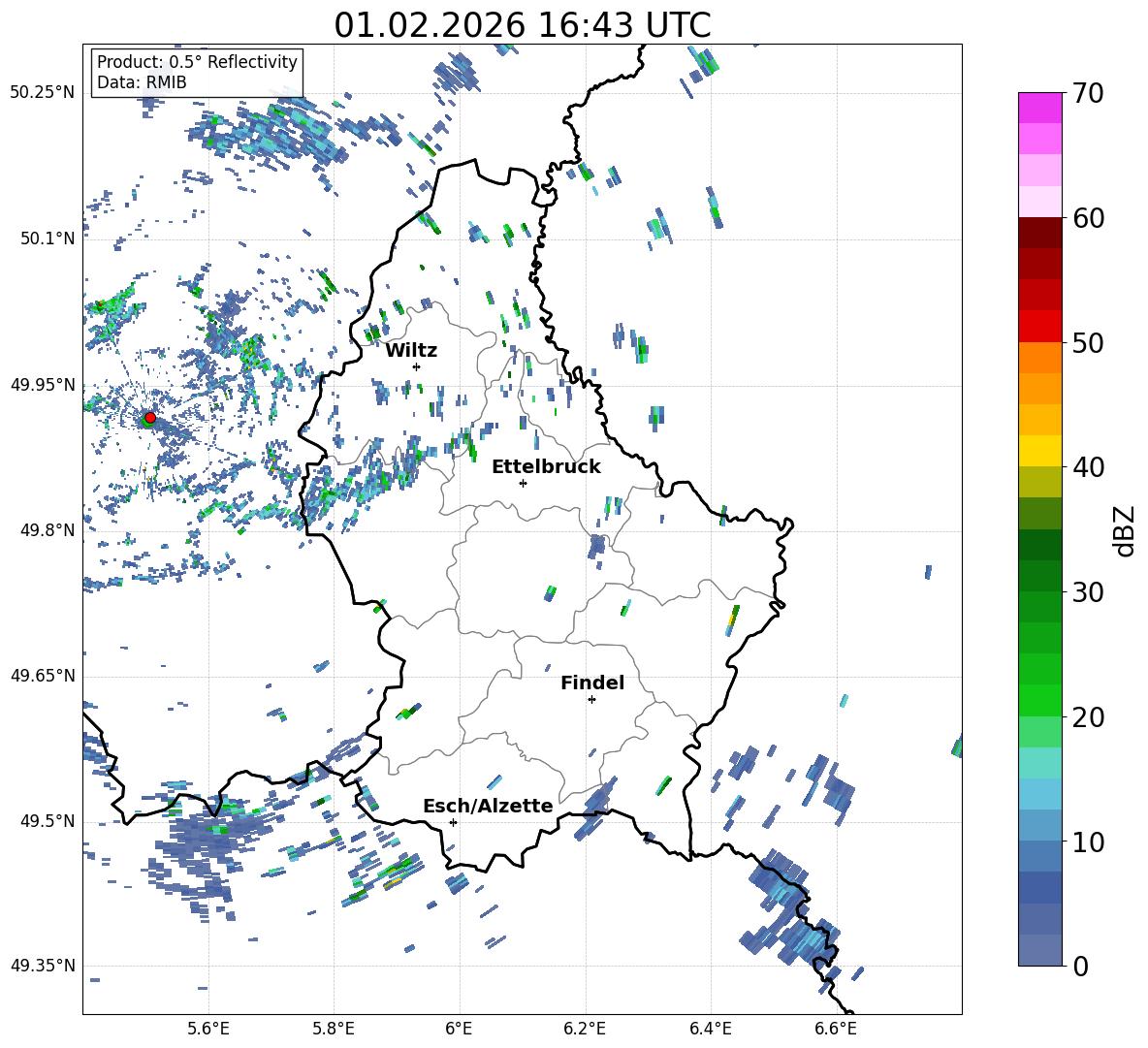Click the magenta top colorbar segment

point(1039,108)
